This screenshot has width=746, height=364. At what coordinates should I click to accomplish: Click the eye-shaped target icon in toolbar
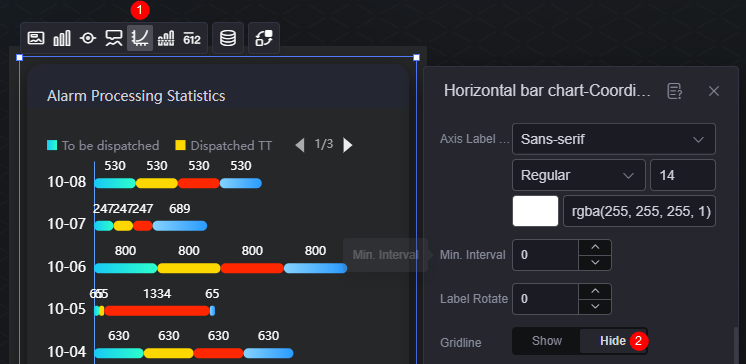[88, 38]
